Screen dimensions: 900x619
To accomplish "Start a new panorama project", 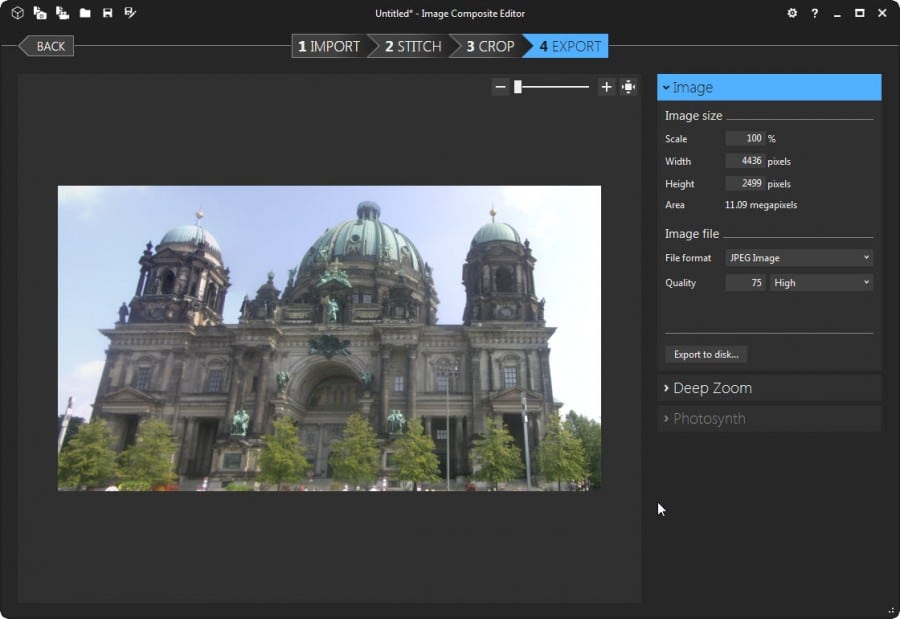I will 17,13.
